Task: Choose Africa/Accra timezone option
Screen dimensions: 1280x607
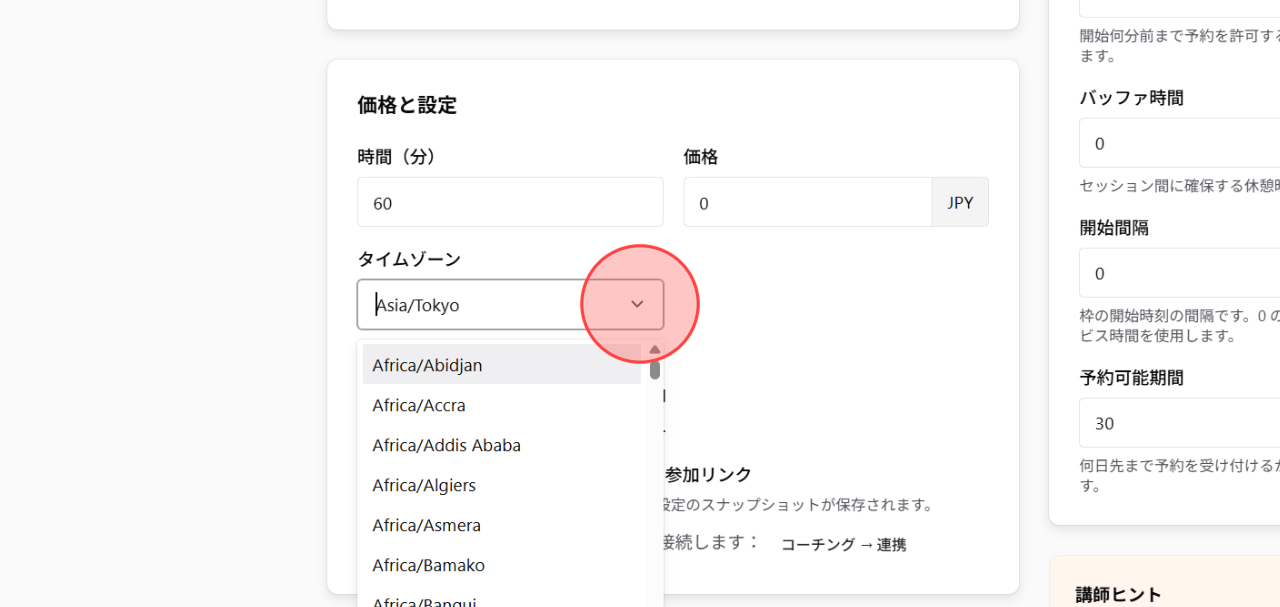Action: (x=502, y=405)
